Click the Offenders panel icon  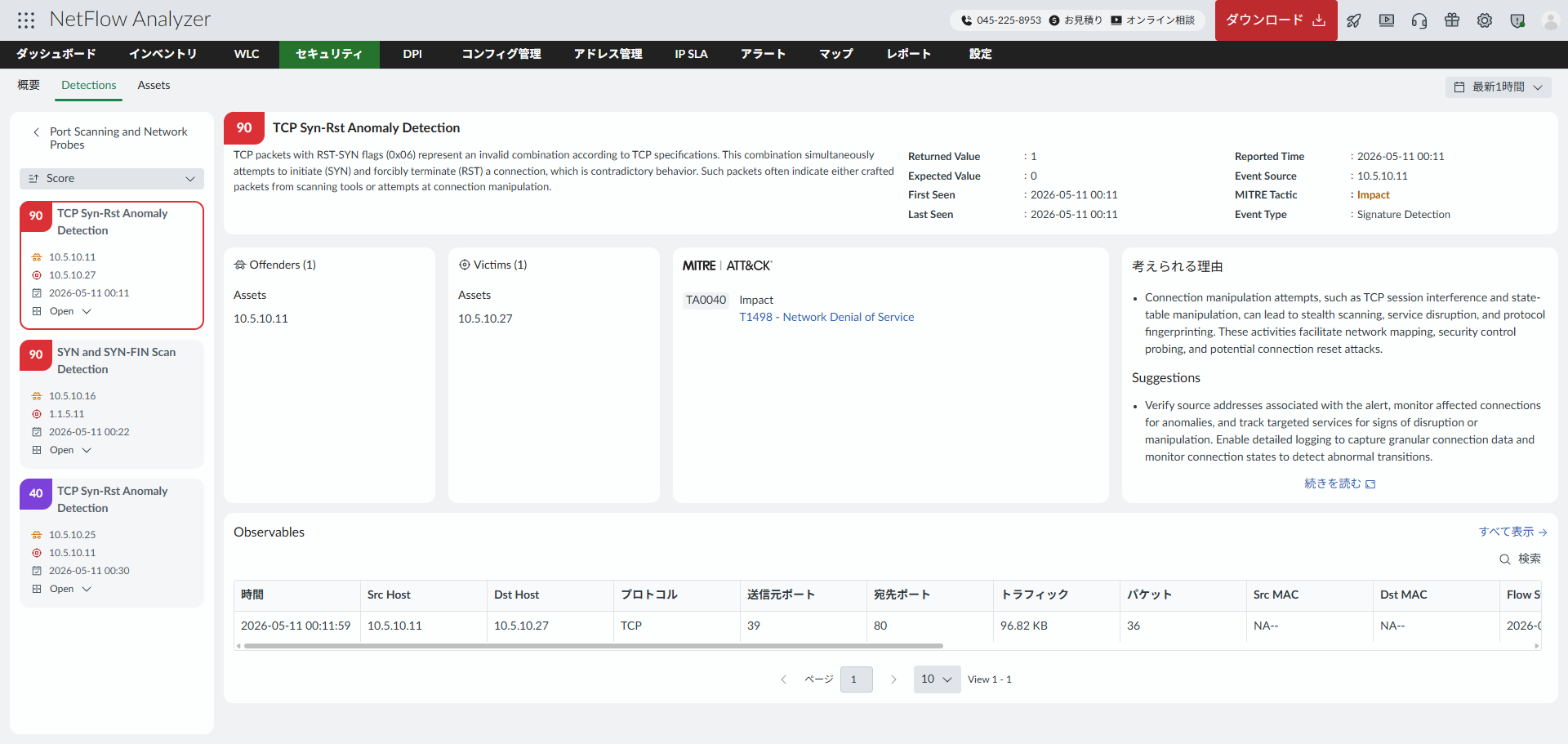coord(240,265)
